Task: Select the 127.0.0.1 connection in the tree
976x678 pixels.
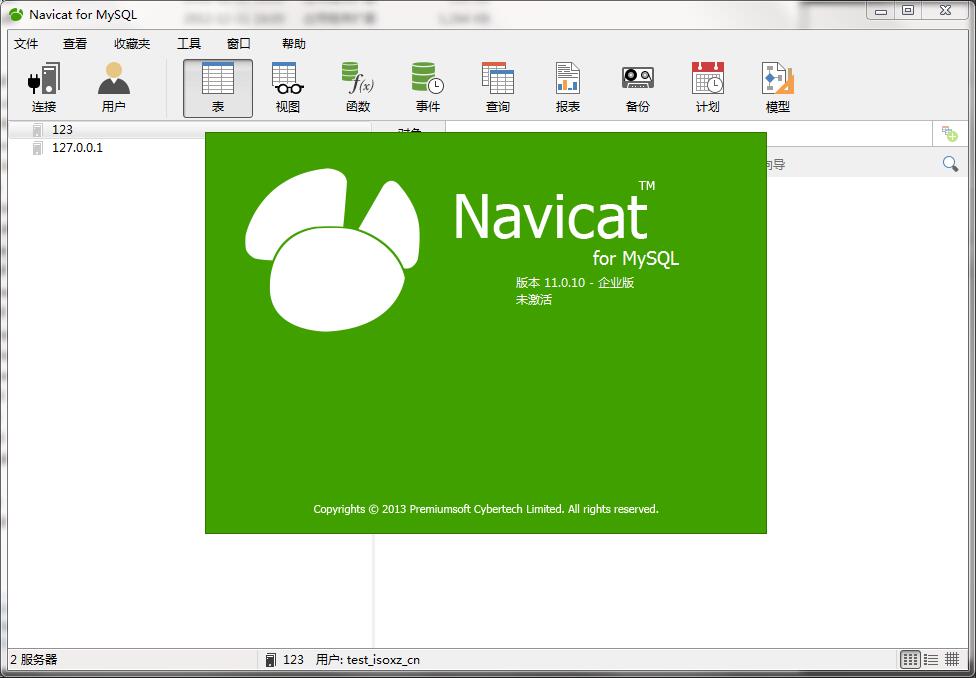Action: [77, 148]
